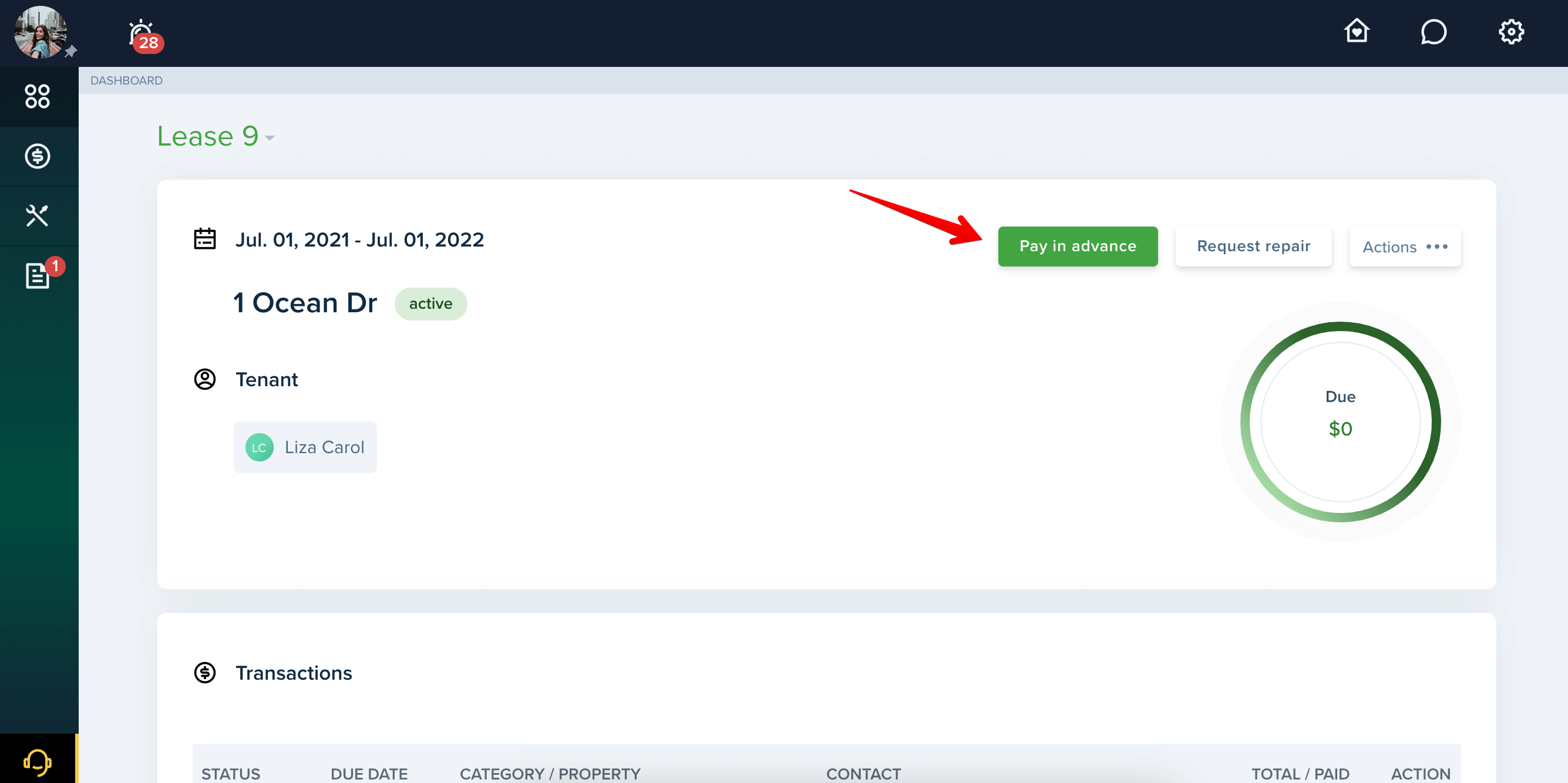
Task: Go to home via house icon
Action: (1357, 31)
